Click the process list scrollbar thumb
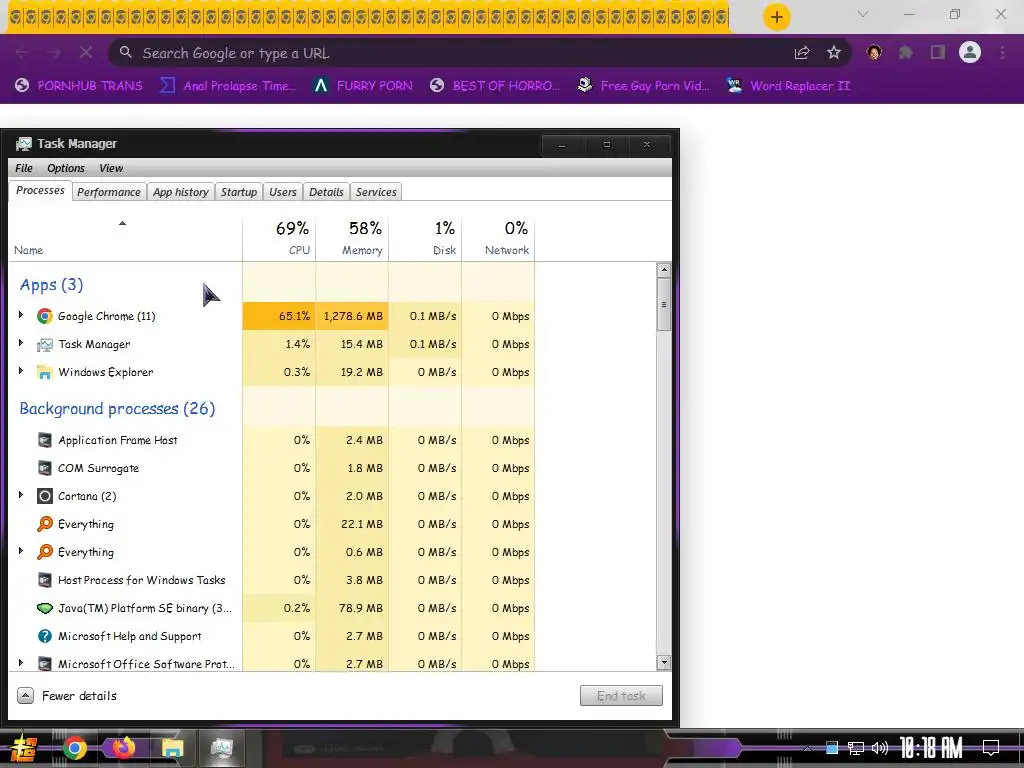This screenshot has width=1024, height=768. 664,304
